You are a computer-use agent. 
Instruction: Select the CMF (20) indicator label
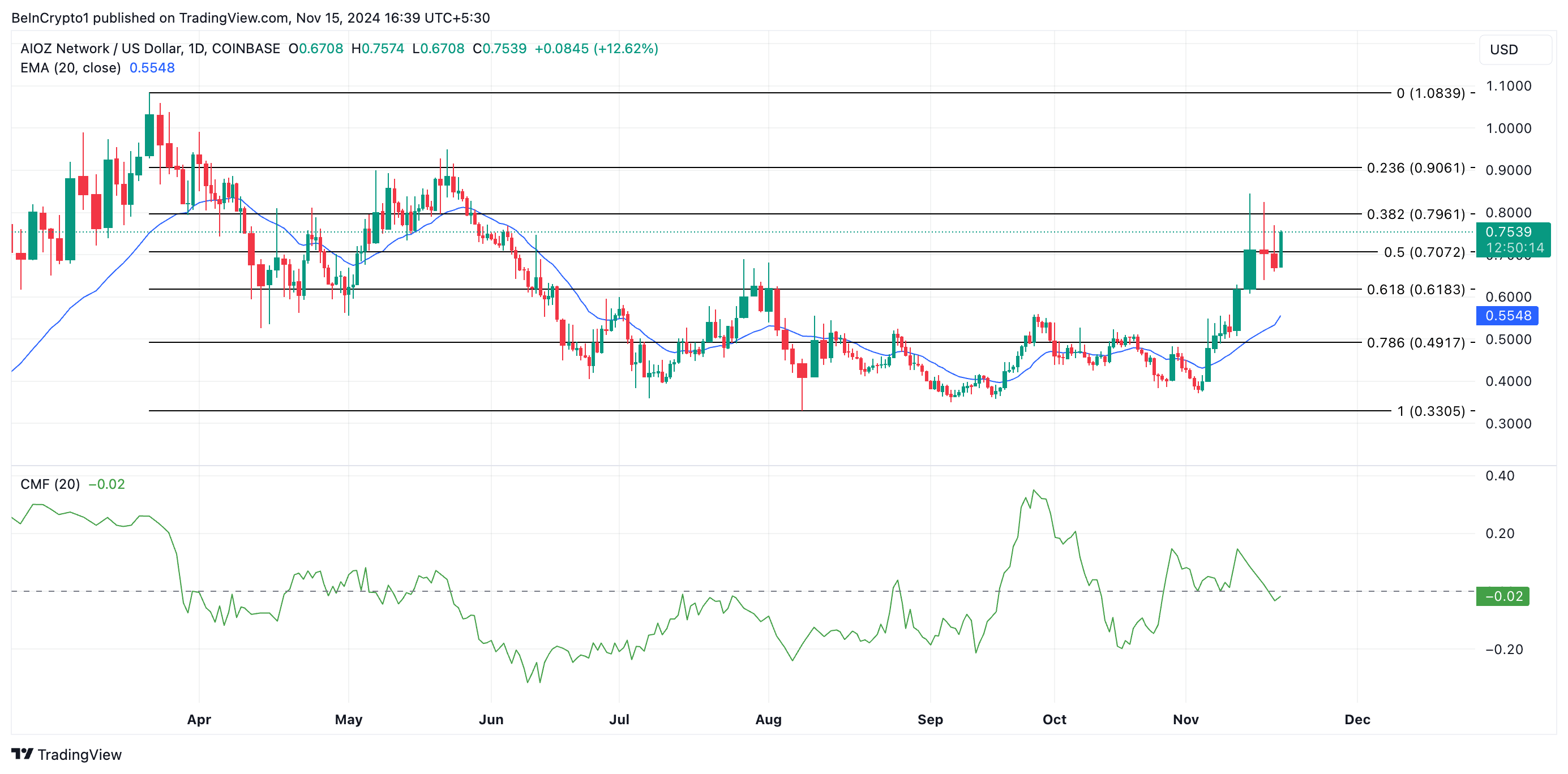tap(50, 484)
